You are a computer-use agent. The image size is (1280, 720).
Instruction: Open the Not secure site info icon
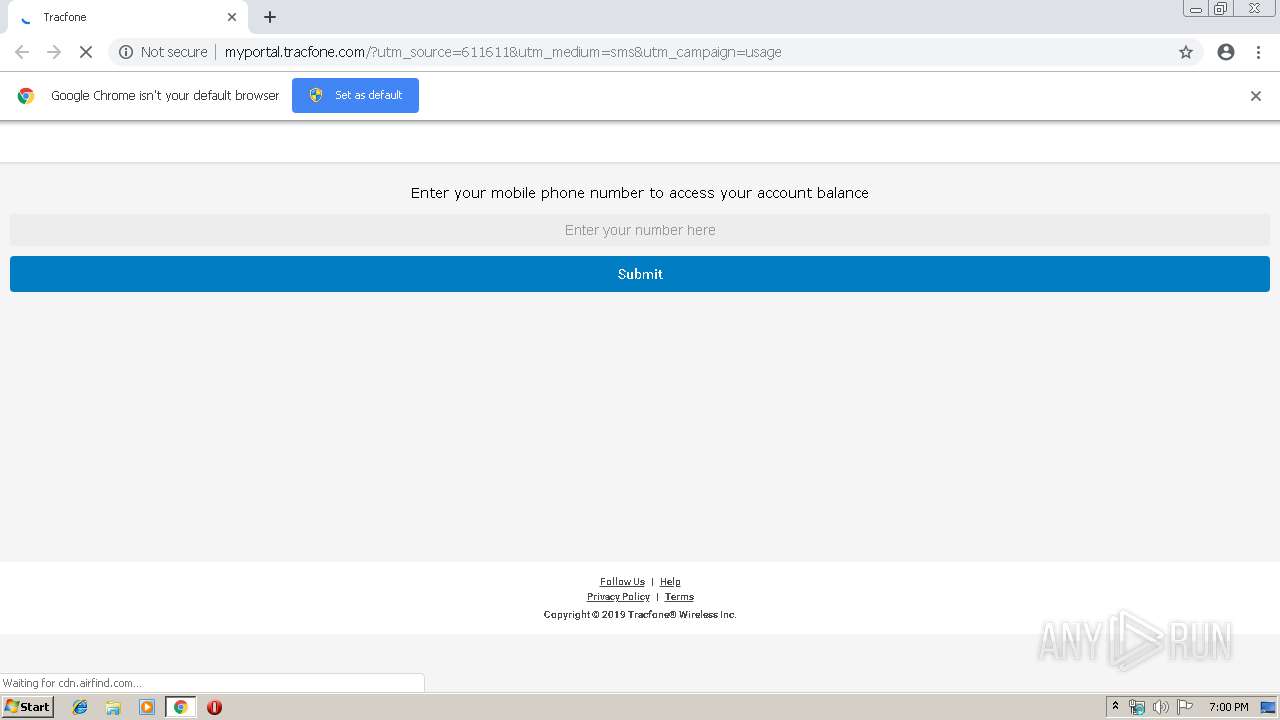pos(126,52)
